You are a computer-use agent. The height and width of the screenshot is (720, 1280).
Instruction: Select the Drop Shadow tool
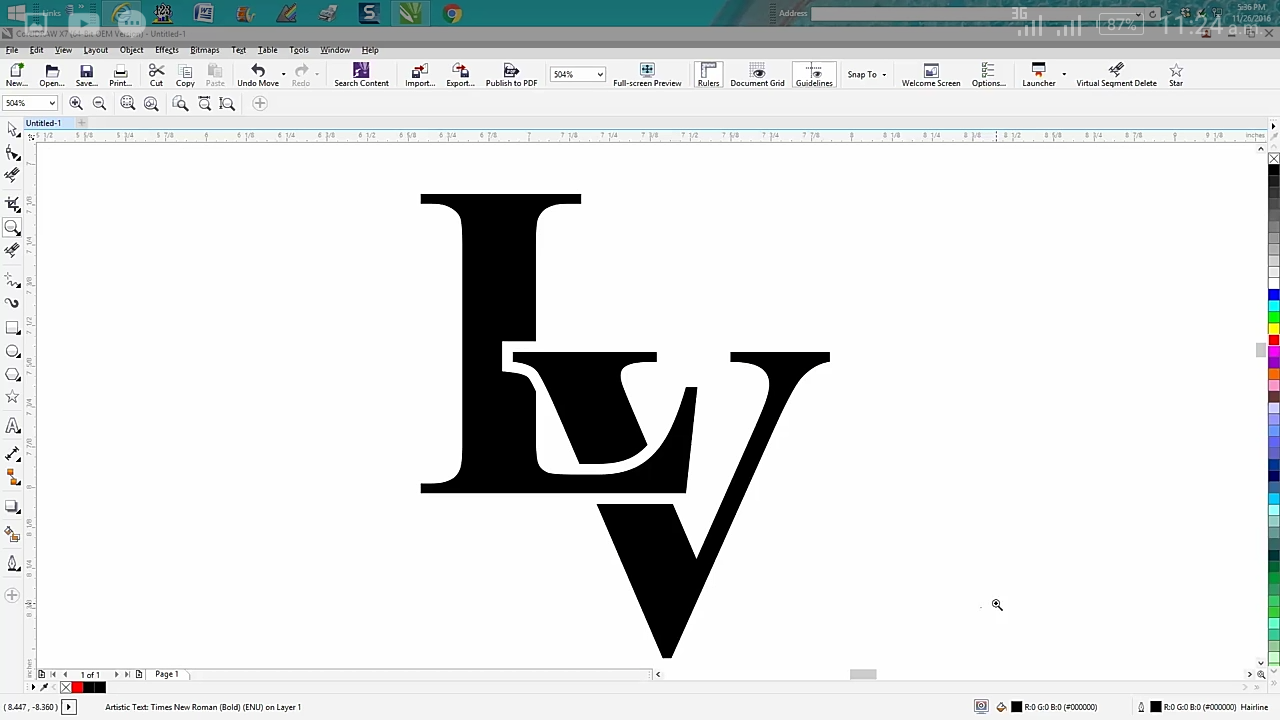point(12,507)
